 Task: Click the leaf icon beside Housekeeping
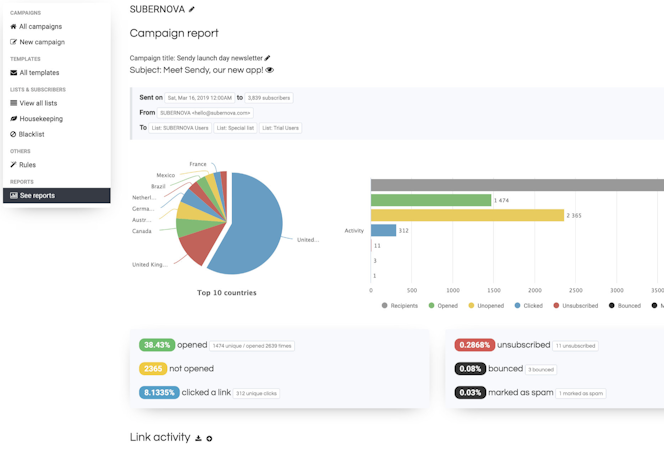(x=14, y=119)
